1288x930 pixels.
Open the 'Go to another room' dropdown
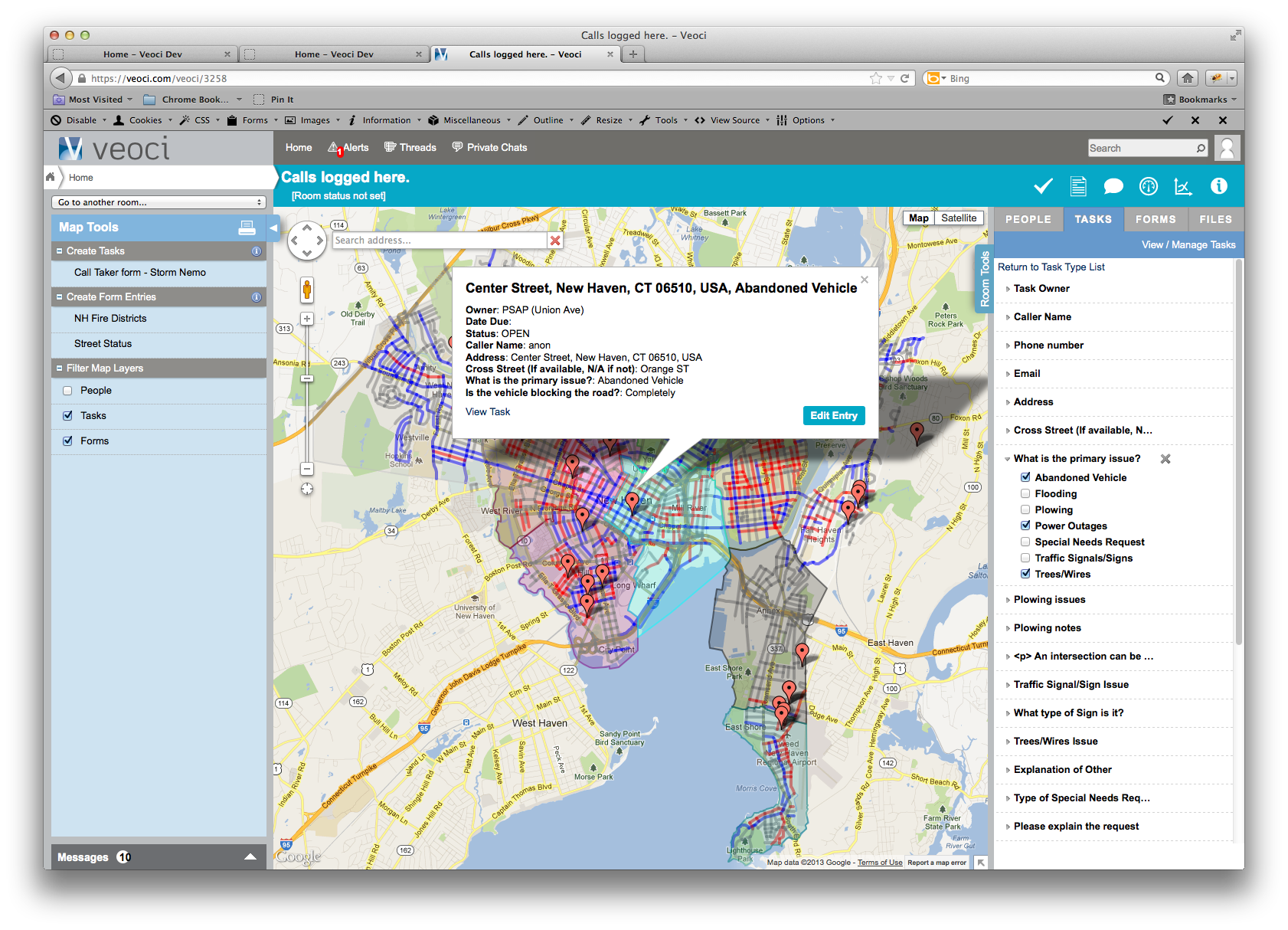click(159, 202)
